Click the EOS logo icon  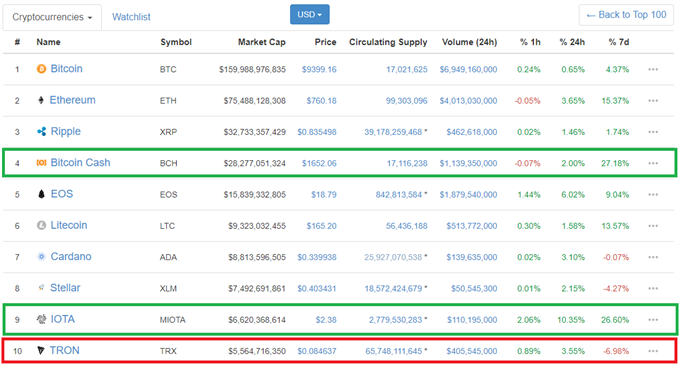click(x=41, y=194)
